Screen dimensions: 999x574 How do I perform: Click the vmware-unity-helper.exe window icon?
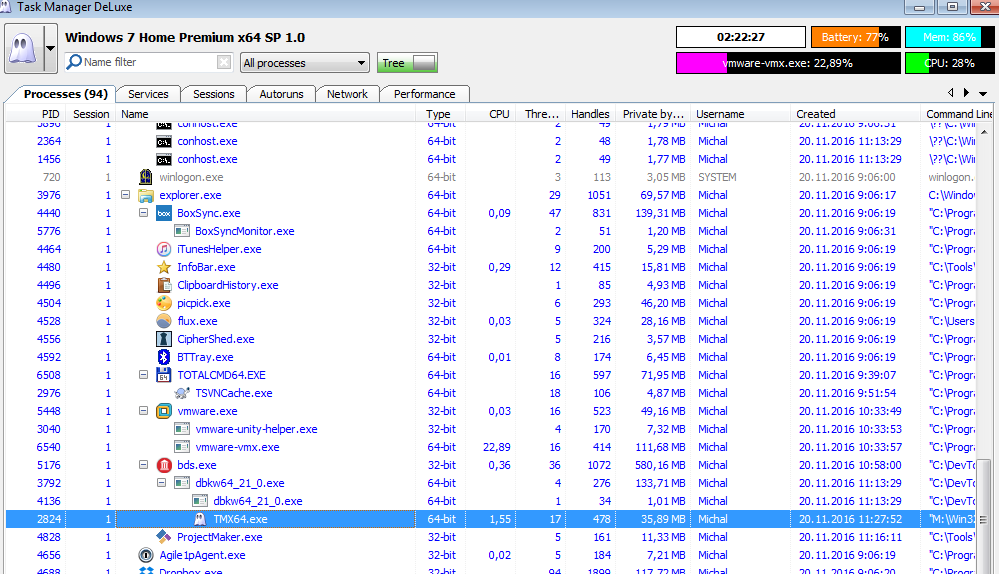pyautogui.click(x=182, y=429)
